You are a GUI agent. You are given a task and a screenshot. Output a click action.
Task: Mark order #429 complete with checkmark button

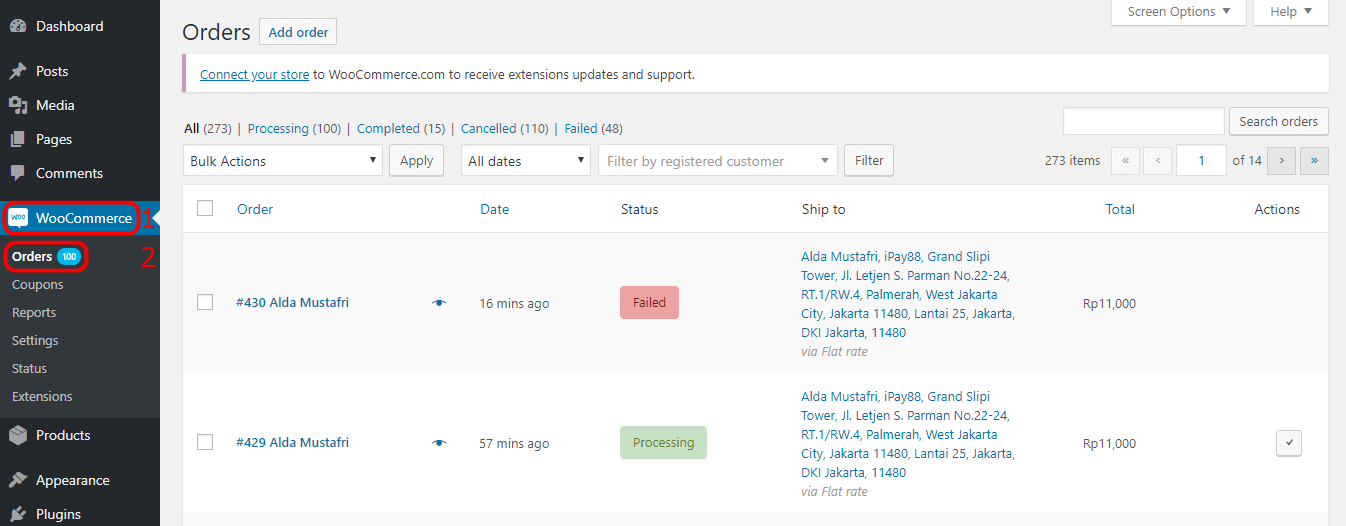click(1289, 443)
